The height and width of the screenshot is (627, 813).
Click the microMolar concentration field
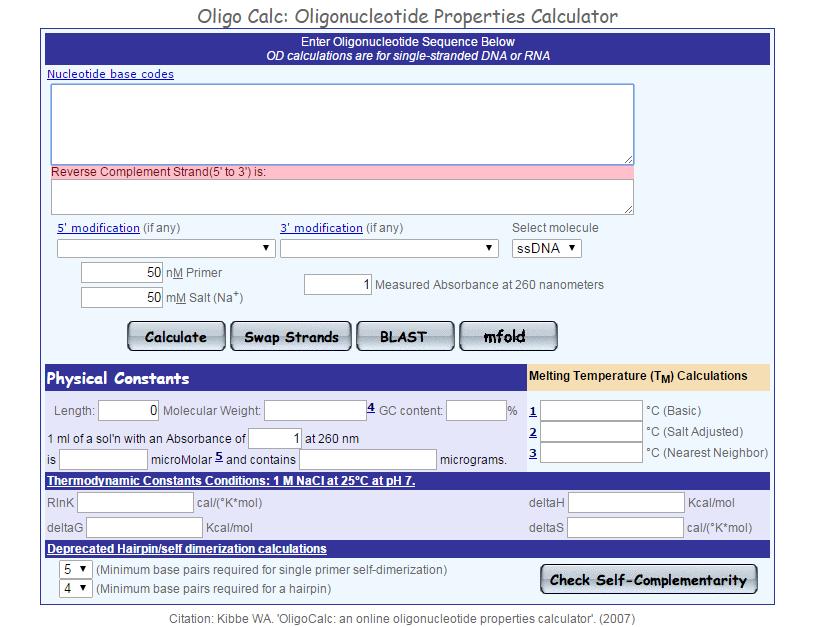pyautogui.click(x=104, y=459)
